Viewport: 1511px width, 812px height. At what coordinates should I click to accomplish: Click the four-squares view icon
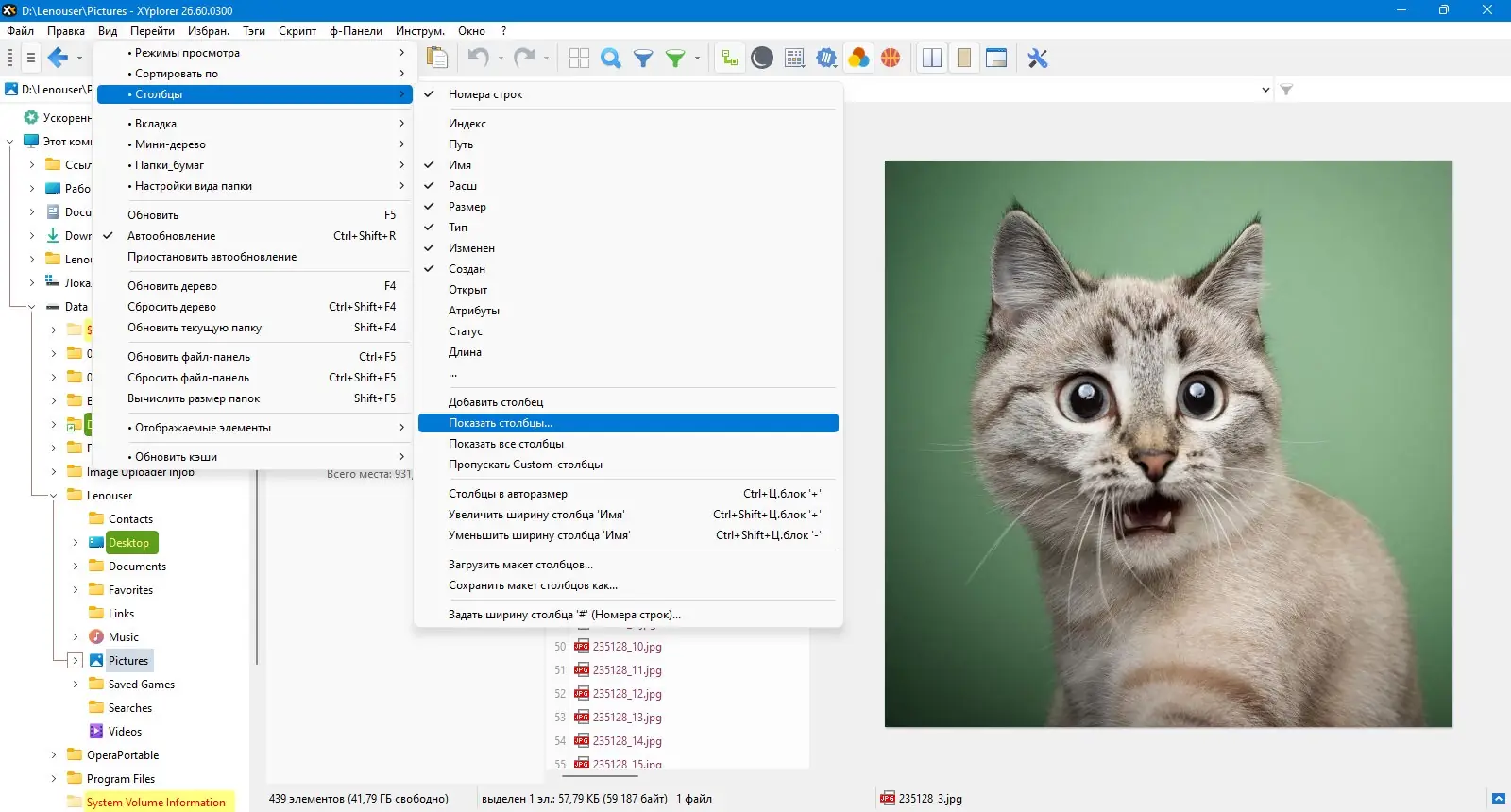tap(579, 59)
